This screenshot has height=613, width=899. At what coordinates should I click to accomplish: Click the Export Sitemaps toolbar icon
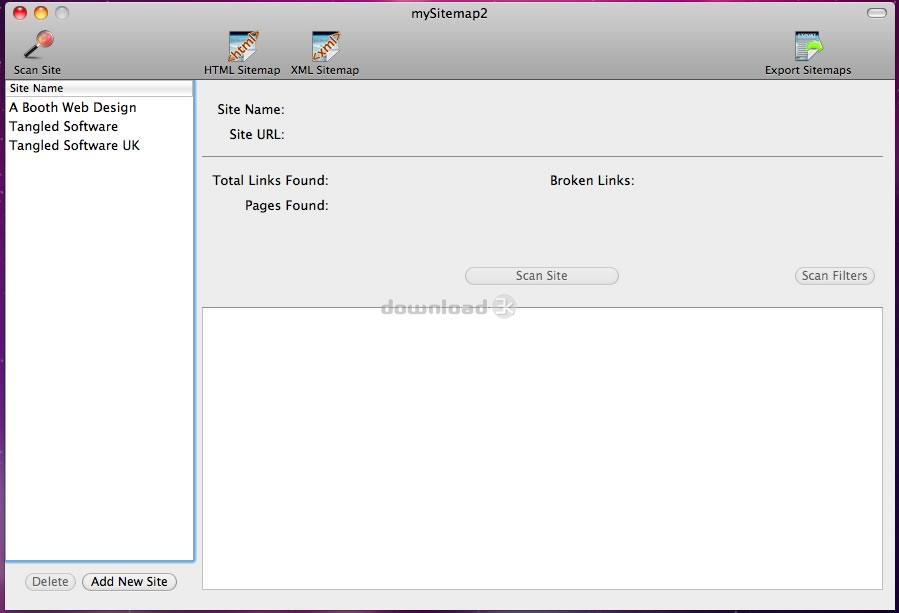click(808, 47)
